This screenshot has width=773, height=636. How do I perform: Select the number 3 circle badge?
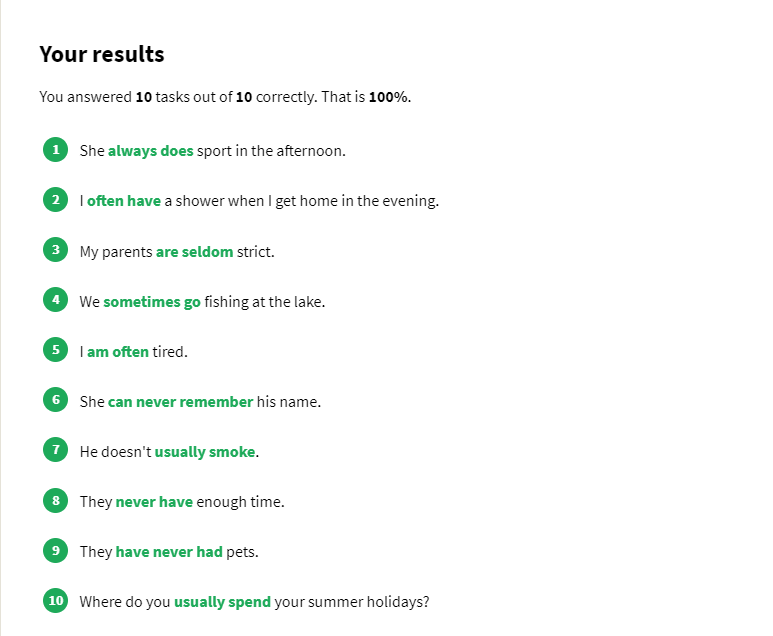pyautogui.click(x=56, y=250)
